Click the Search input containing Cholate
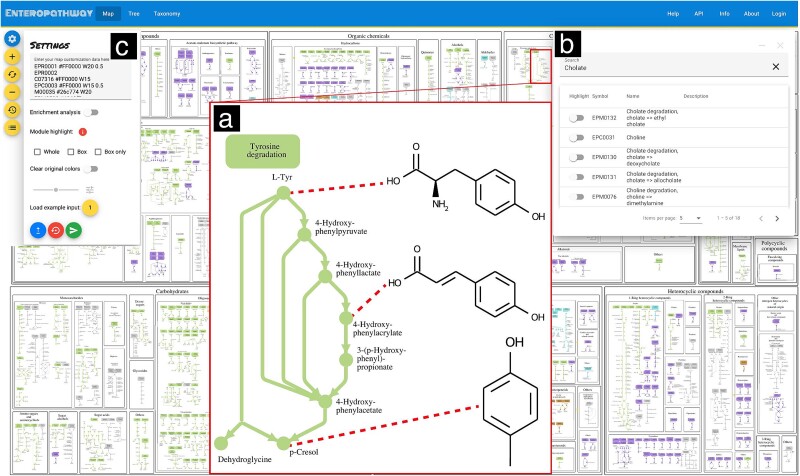 point(663,67)
